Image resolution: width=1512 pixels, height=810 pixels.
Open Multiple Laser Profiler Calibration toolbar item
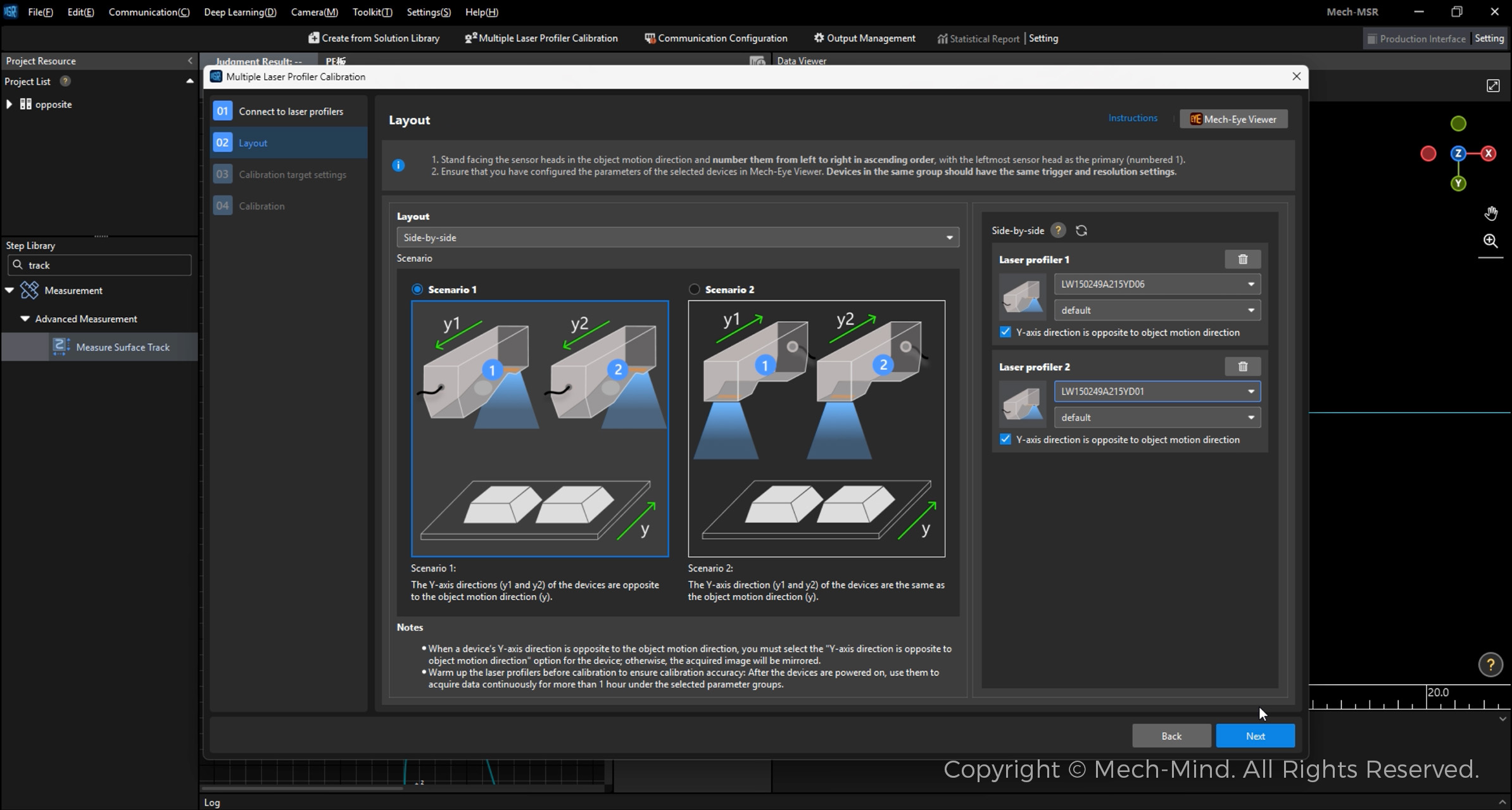(x=541, y=38)
